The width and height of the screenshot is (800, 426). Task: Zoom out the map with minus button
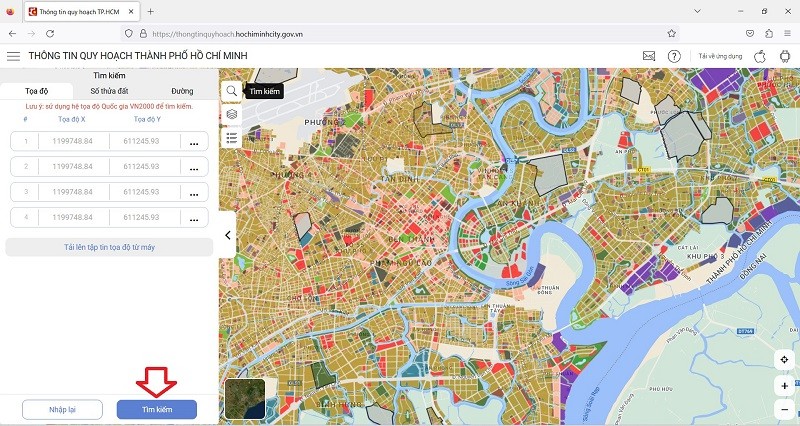click(x=784, y=409)
